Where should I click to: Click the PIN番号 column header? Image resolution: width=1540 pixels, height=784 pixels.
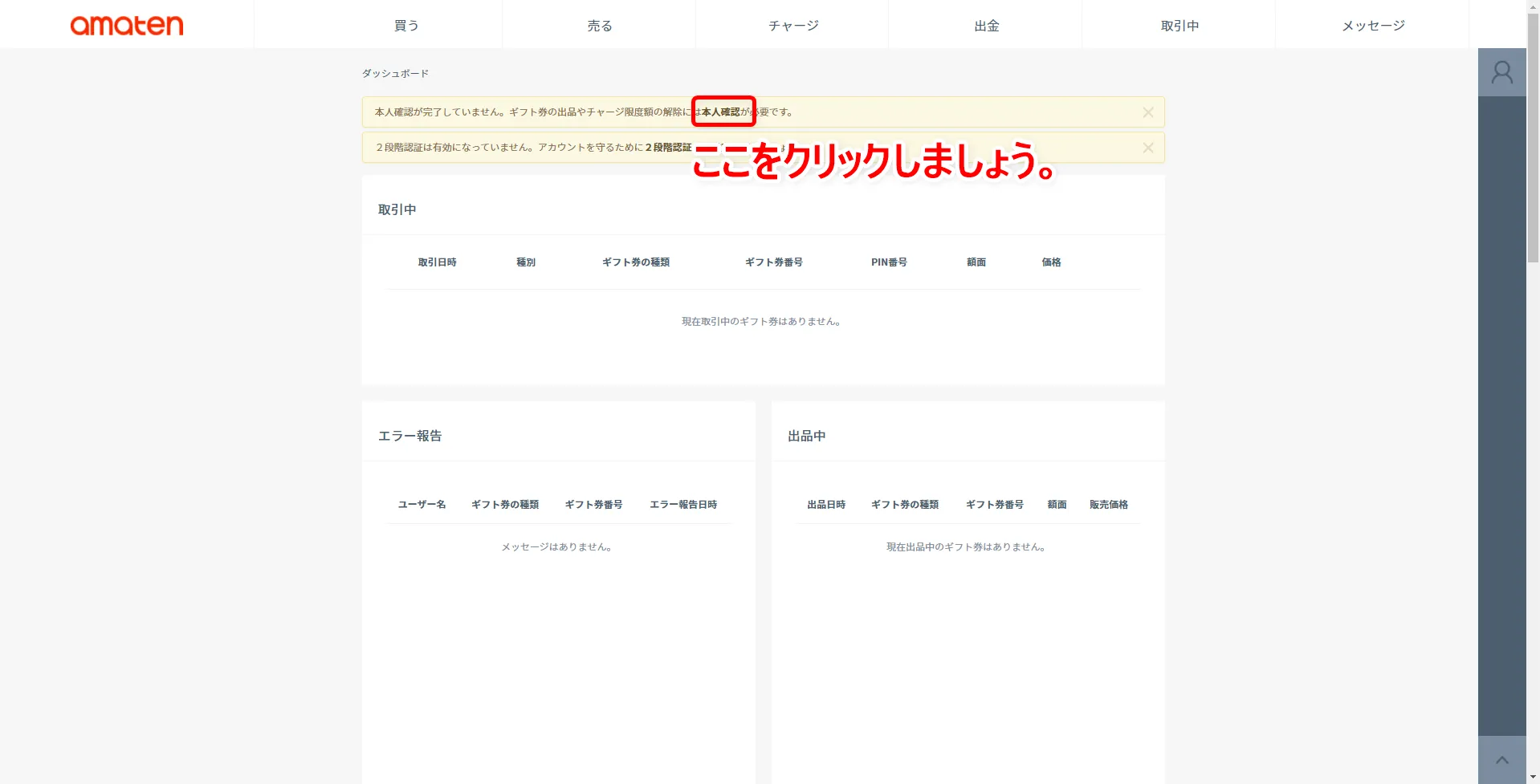click(889, 262)
